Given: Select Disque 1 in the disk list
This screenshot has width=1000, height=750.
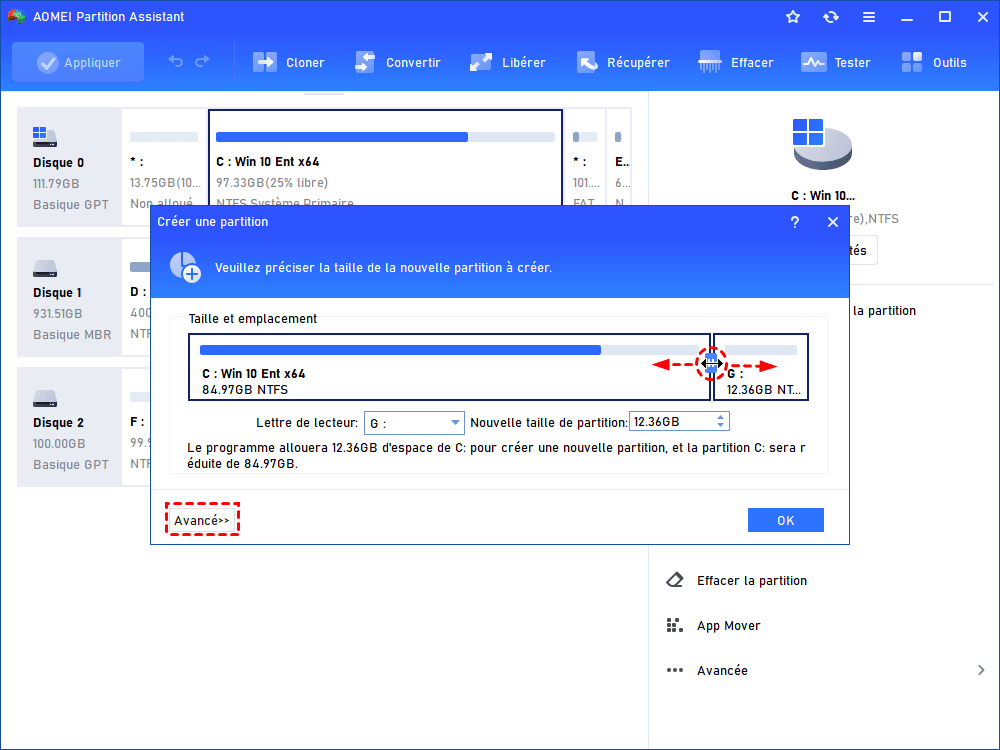Looking at the screenshot, I should (x=70, y=297).
